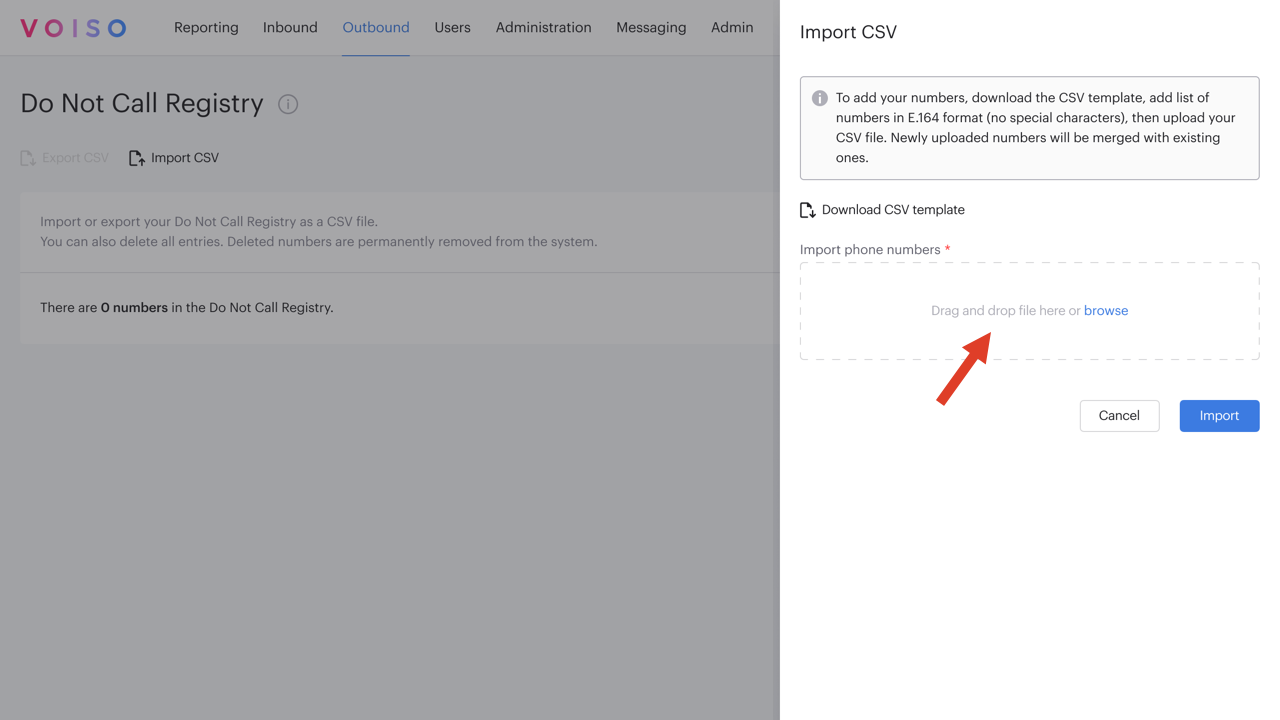Click the blue Import button
The height and width of the screenshot is (720, 1280).
click(1219, 415)
